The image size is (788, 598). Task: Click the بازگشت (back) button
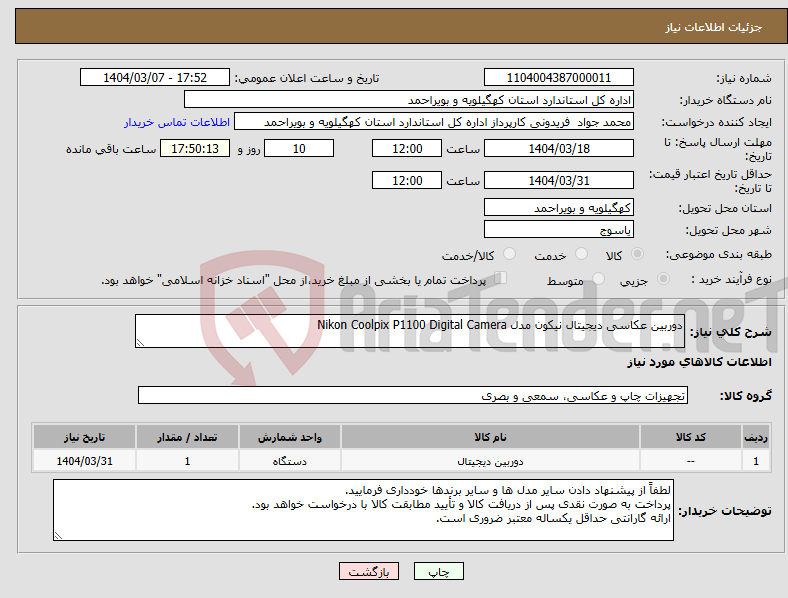click(x=369, y=571)
